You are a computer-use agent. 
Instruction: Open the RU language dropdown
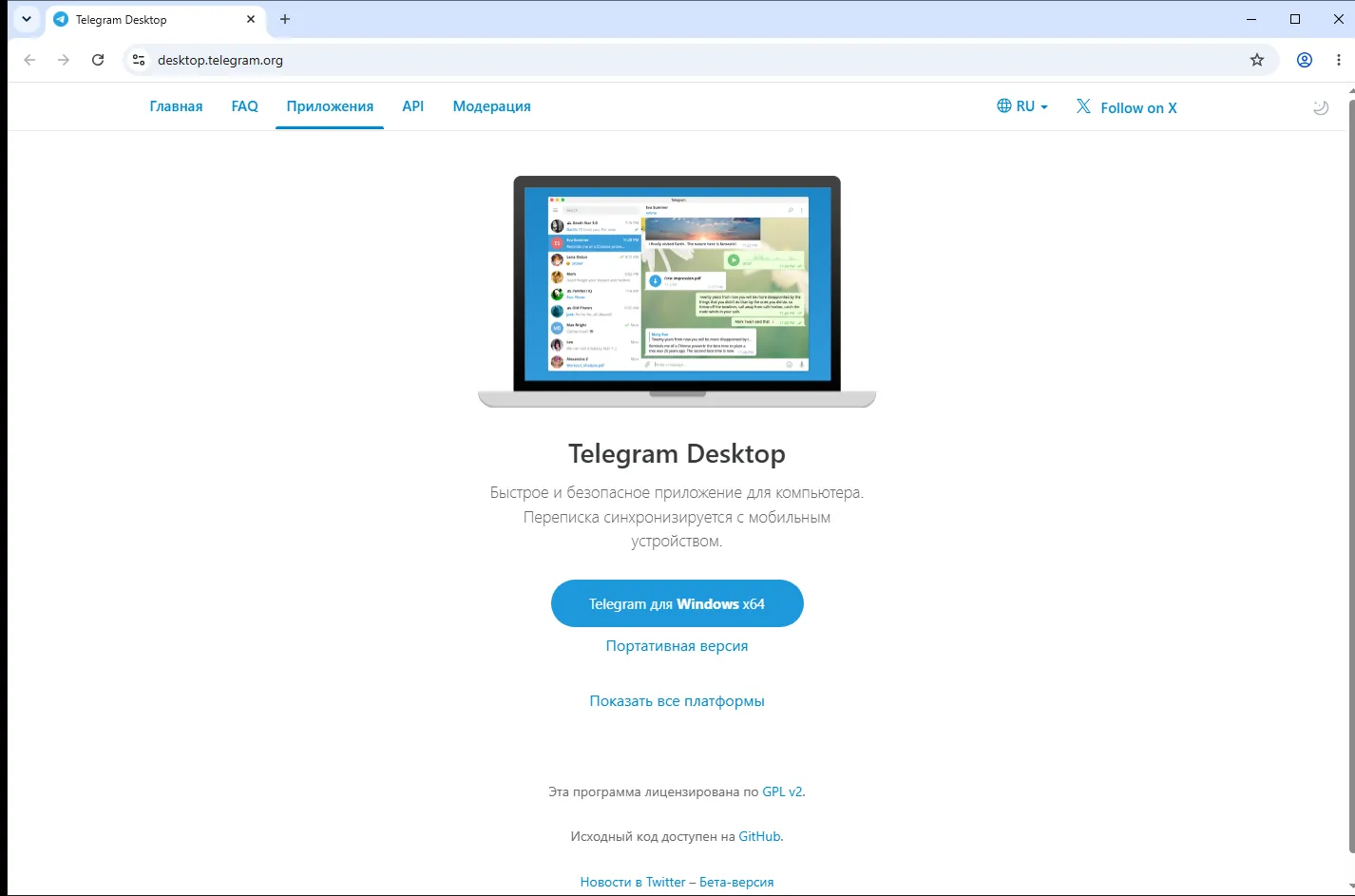pyautogui.click(x=1022, y=106)
